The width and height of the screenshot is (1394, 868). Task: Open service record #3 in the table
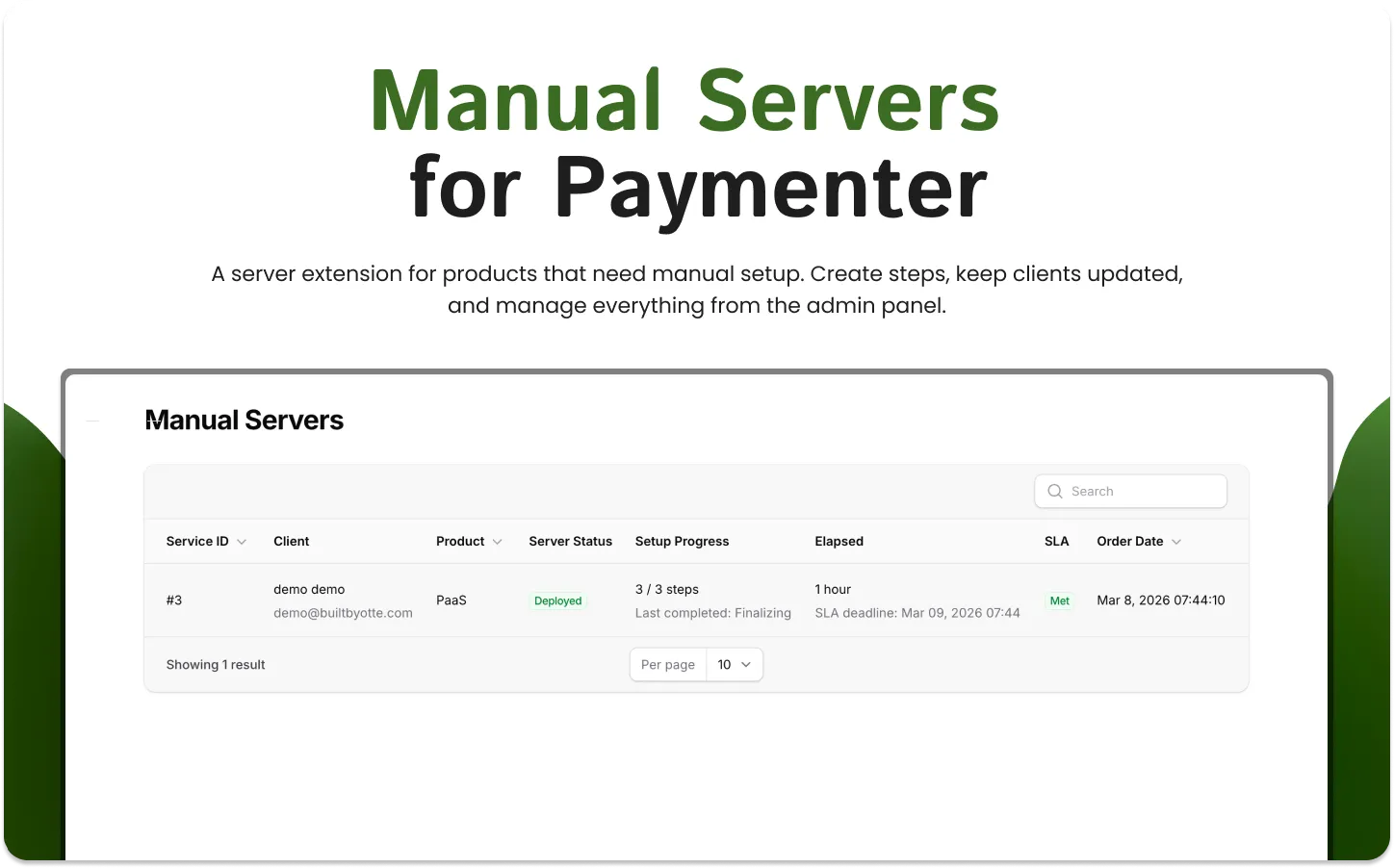point(174,600)
